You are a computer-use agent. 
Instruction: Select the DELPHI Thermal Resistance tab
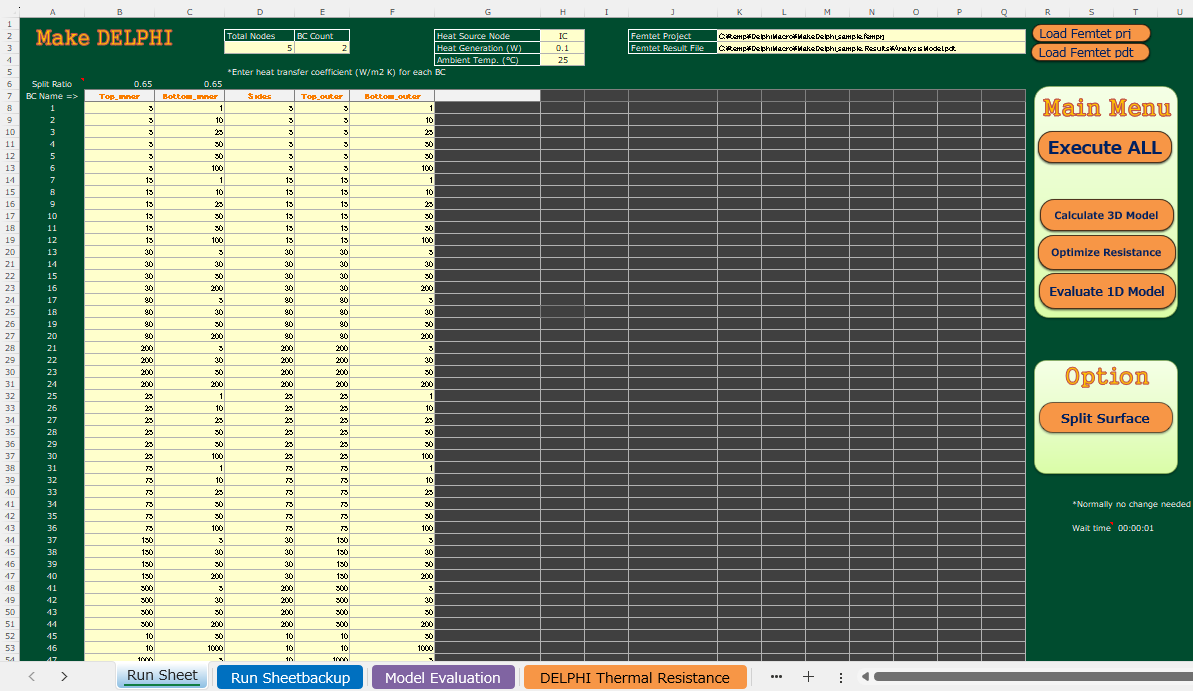click(x=634, y=678)
